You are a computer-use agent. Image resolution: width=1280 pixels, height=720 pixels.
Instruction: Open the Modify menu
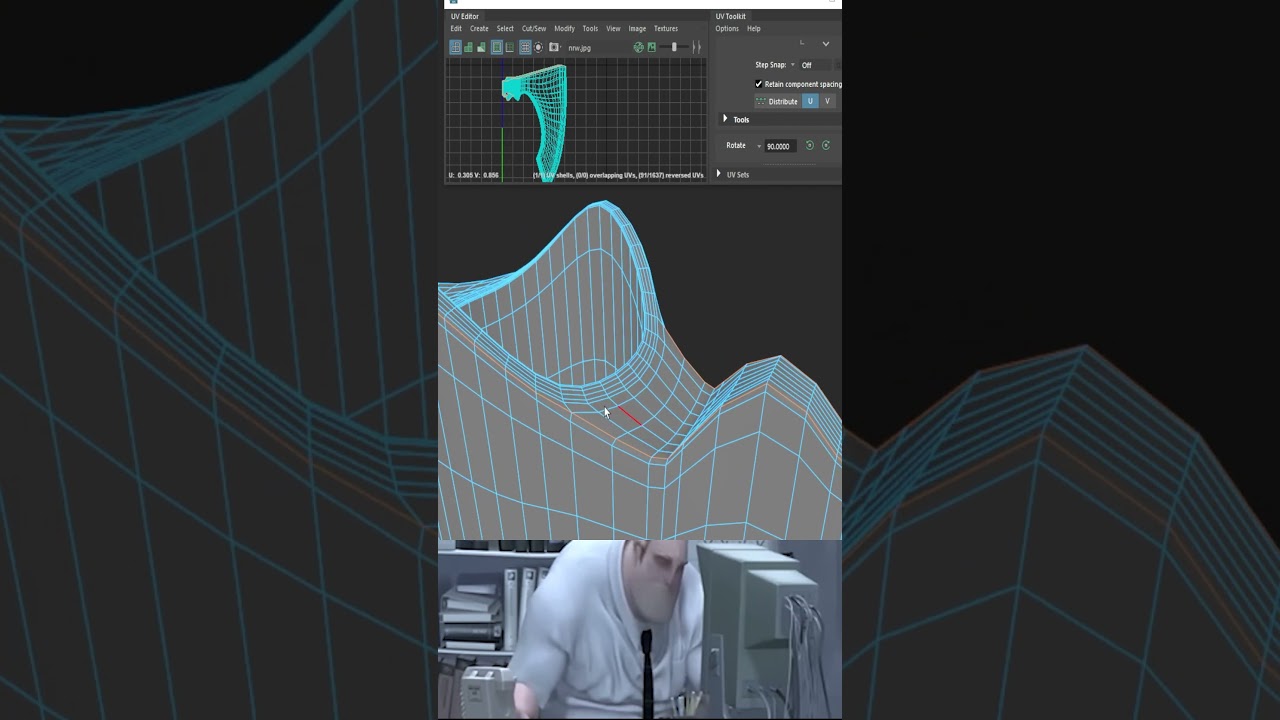coord(564,28)
